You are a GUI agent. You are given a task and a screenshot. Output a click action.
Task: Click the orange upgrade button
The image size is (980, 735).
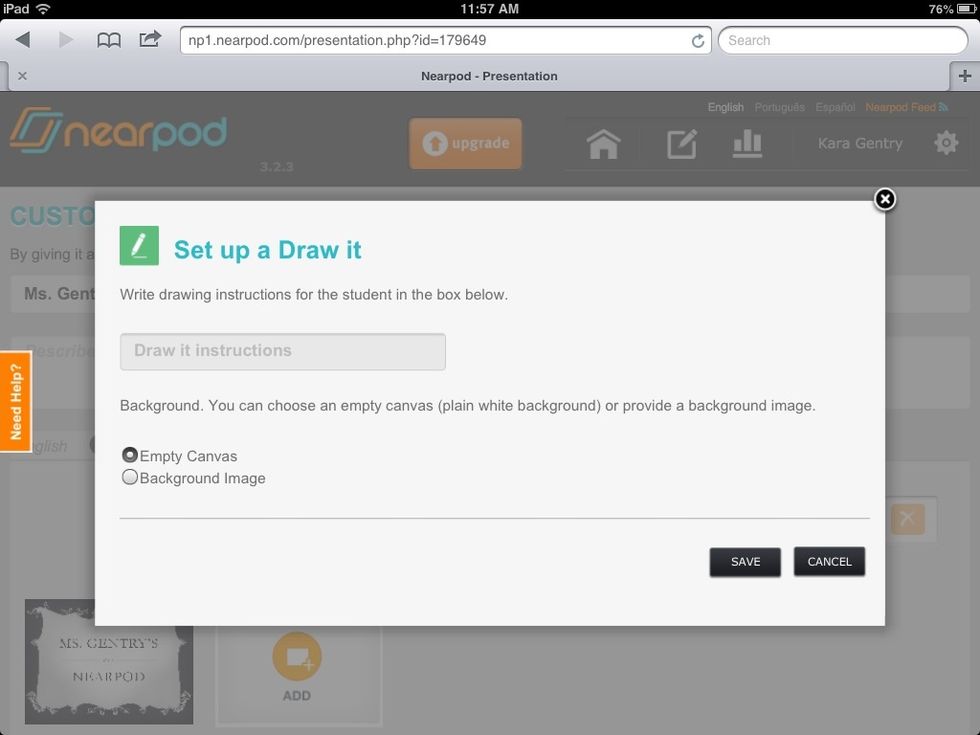(x=465, y=143)
